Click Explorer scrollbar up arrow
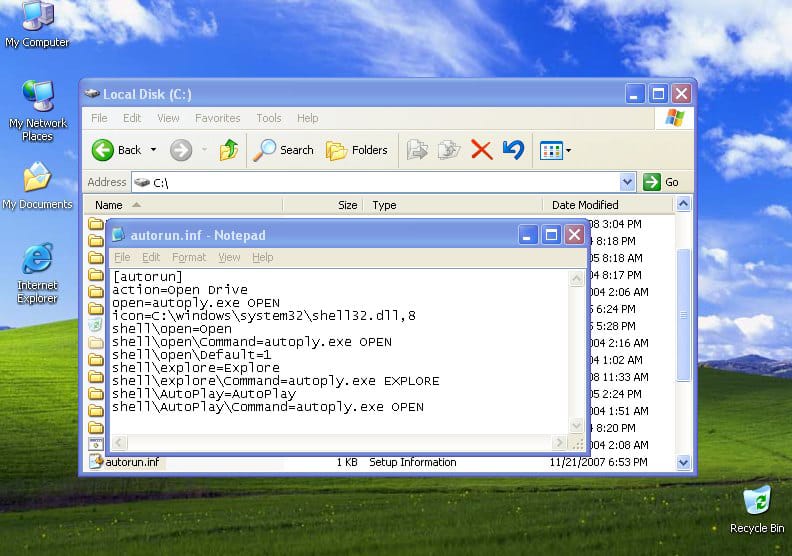This screenshot has width=792, height=556. click(x=683, y=204)
